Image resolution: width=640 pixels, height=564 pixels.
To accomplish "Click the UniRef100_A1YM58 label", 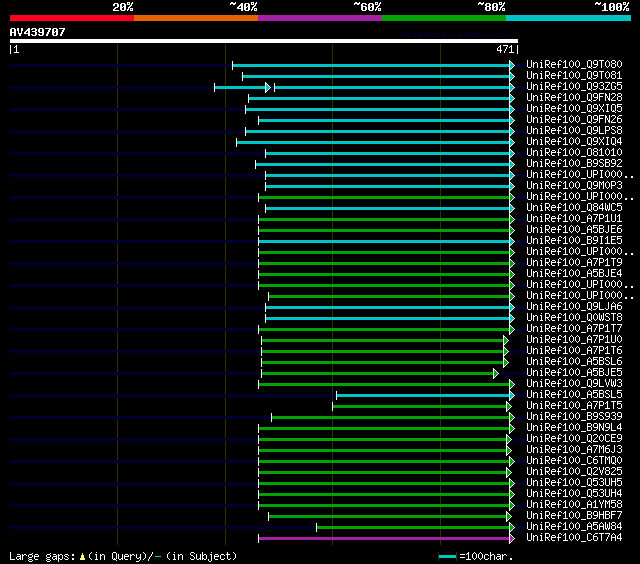I will pyautogui.click(x=574, y=505).
